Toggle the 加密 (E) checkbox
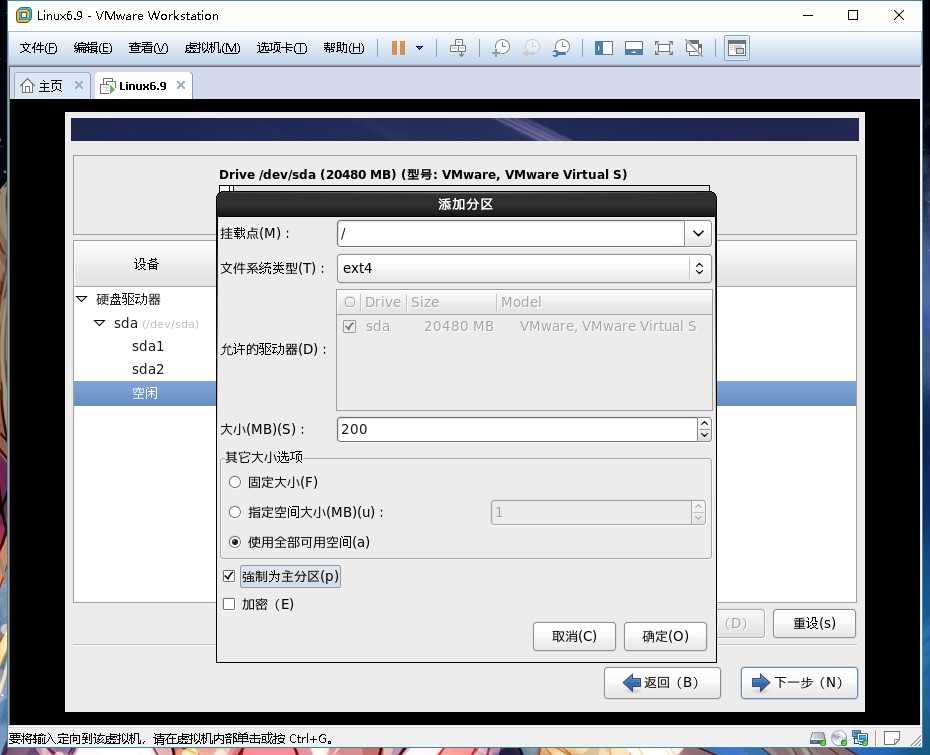The height and width of the screenshot is (755, 930). click(x=229, y=604)
